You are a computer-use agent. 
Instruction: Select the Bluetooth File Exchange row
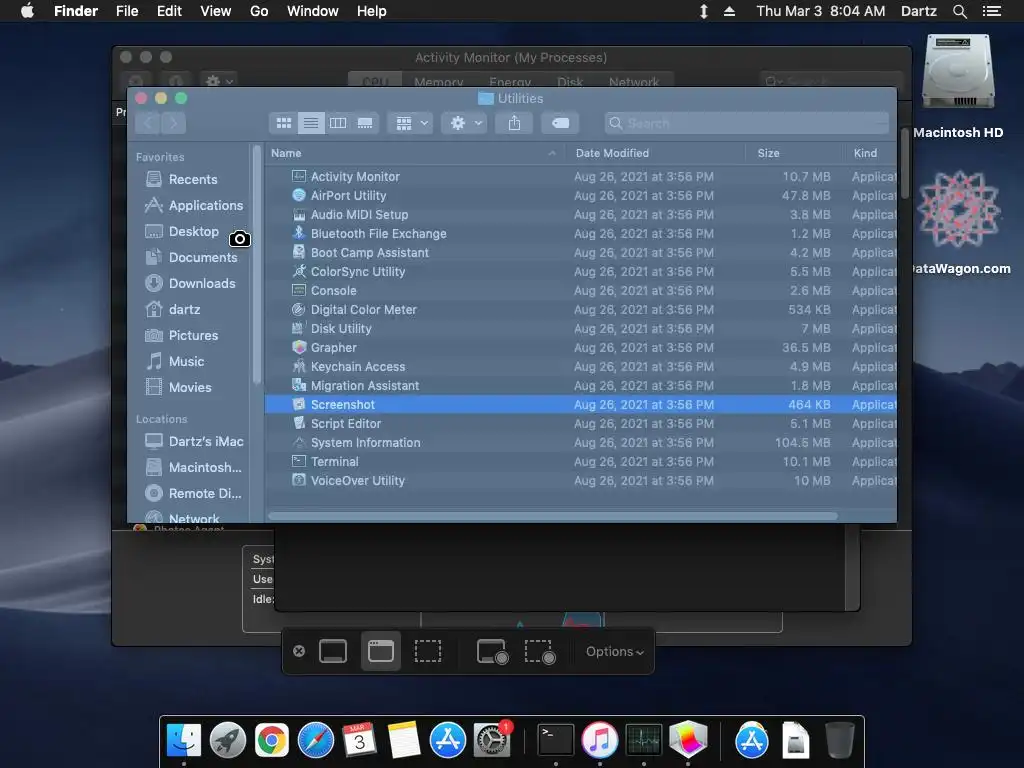[581, 233]
